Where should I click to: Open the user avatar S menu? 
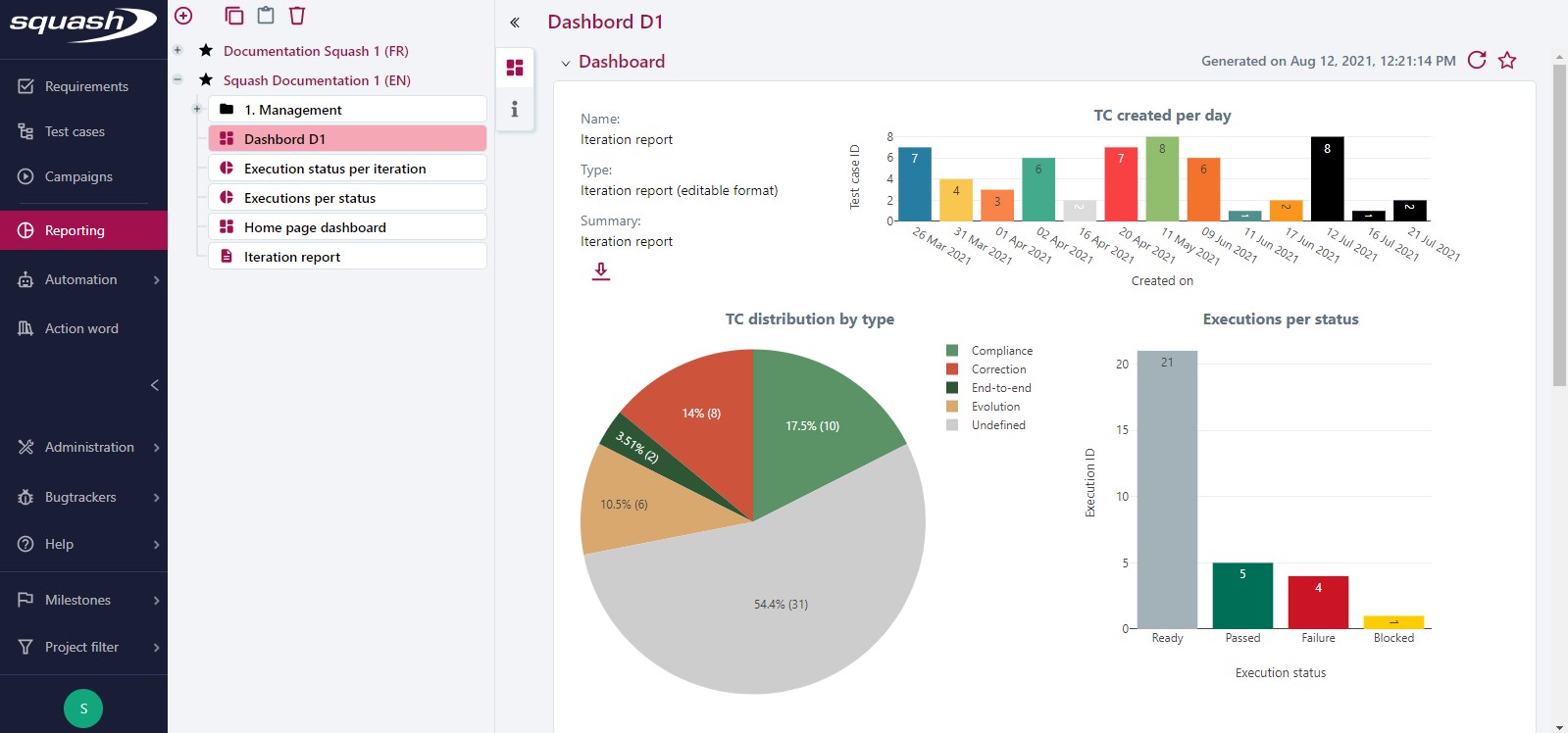tap(83, 709)
